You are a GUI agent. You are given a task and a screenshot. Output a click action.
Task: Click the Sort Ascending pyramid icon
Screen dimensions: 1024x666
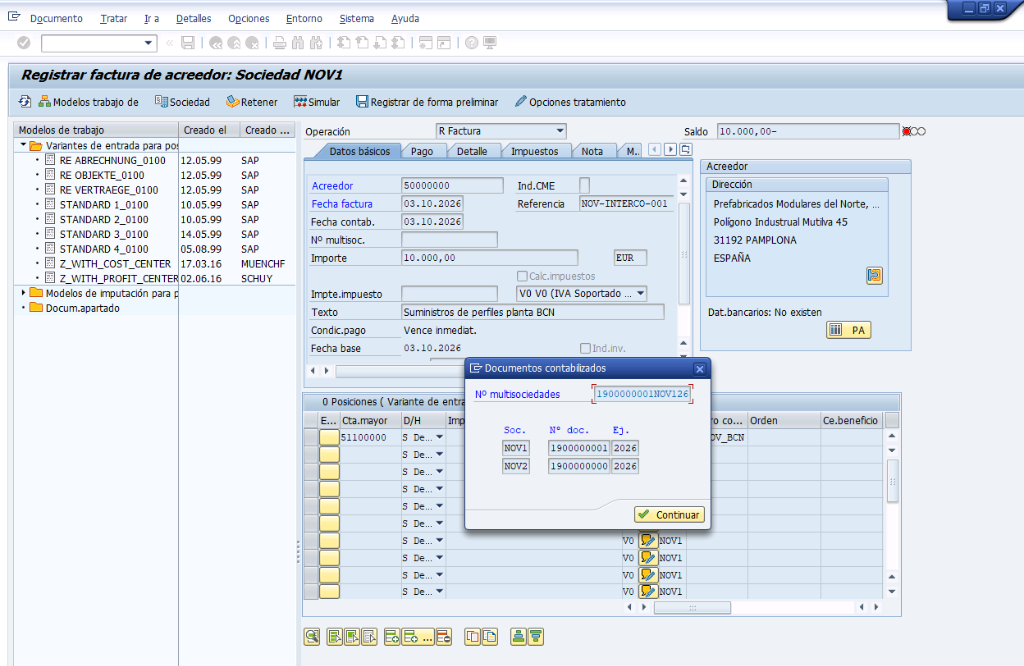coord(519,637)
